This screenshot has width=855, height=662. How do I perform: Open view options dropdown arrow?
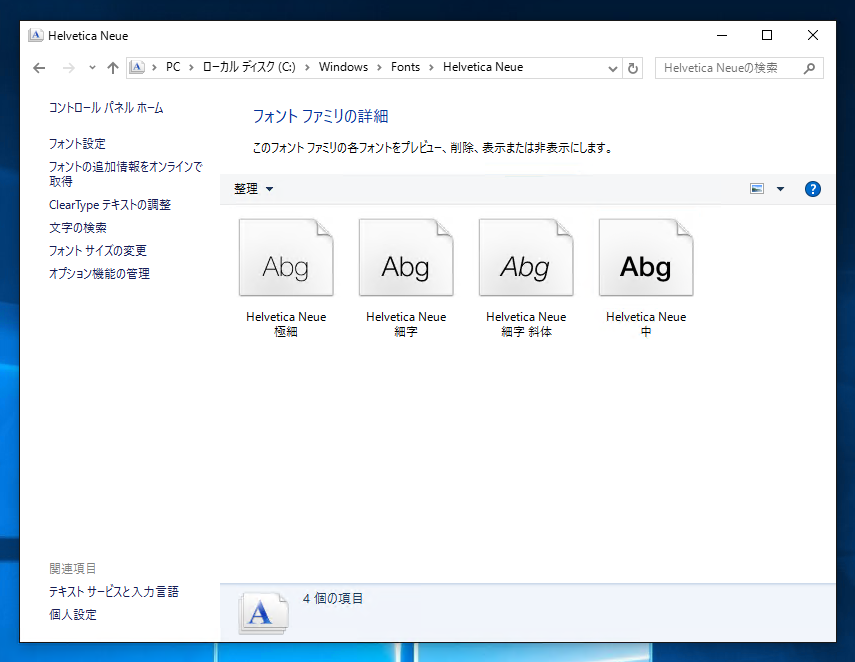[780, 189]
